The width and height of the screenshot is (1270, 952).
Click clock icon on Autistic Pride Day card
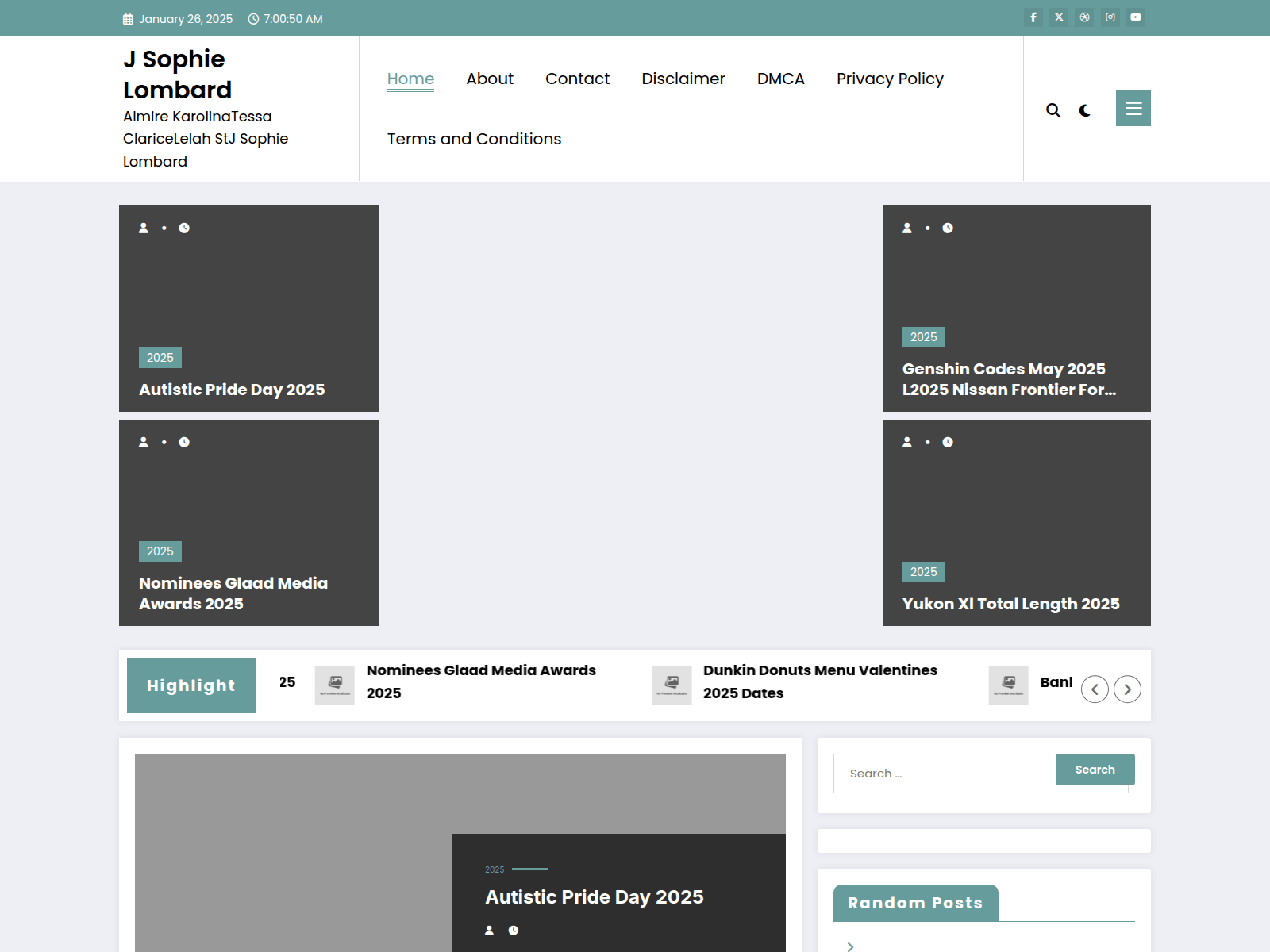pyautogui.click(x=184, y=228)
